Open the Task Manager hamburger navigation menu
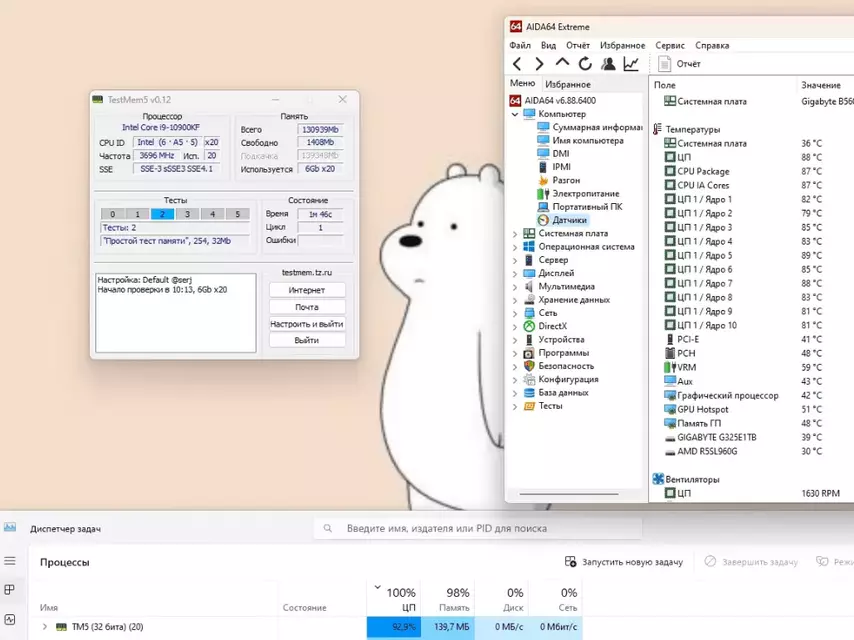 click(10, 561)
